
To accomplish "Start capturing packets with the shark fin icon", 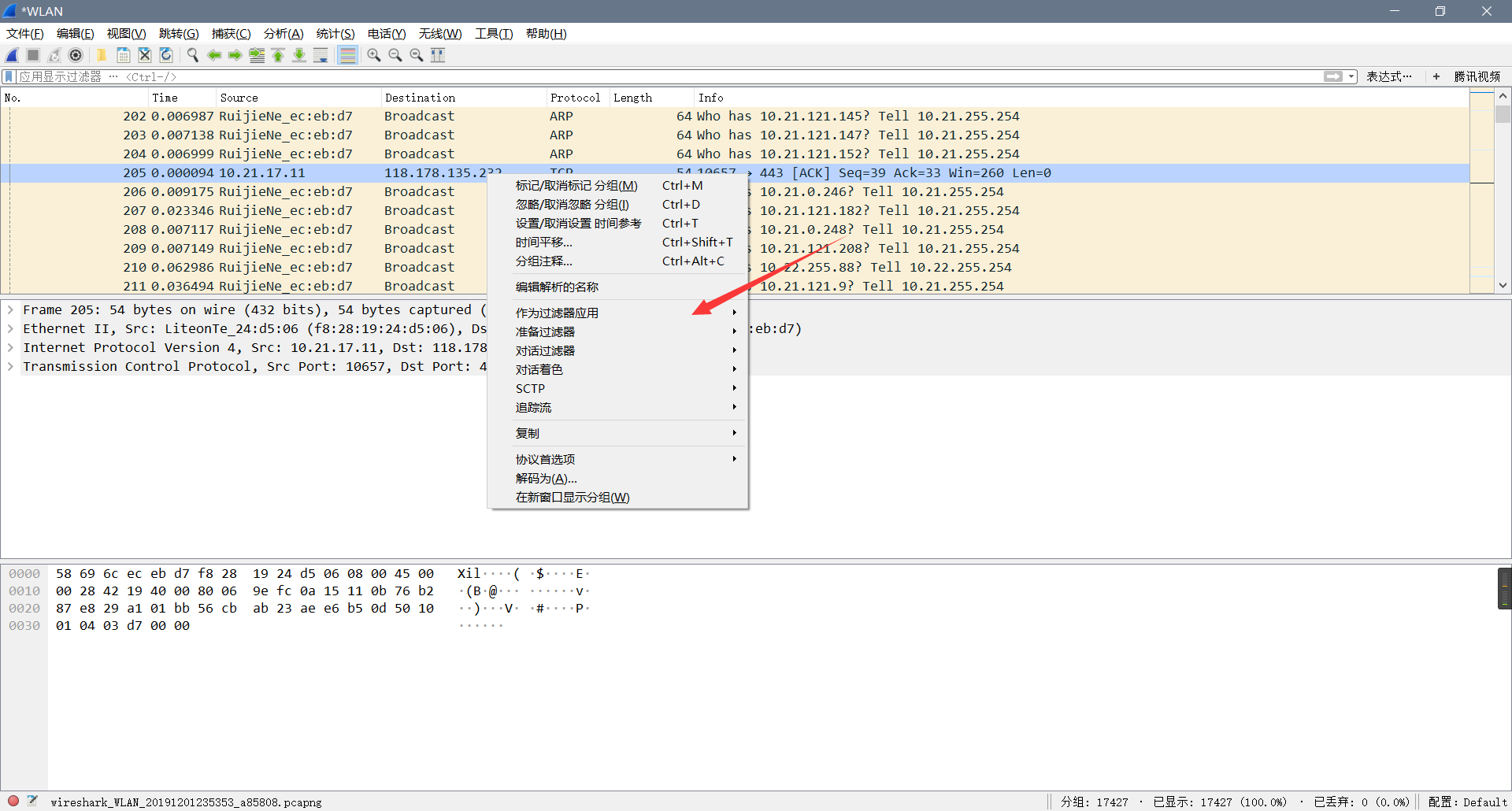I will coord(12,55).
